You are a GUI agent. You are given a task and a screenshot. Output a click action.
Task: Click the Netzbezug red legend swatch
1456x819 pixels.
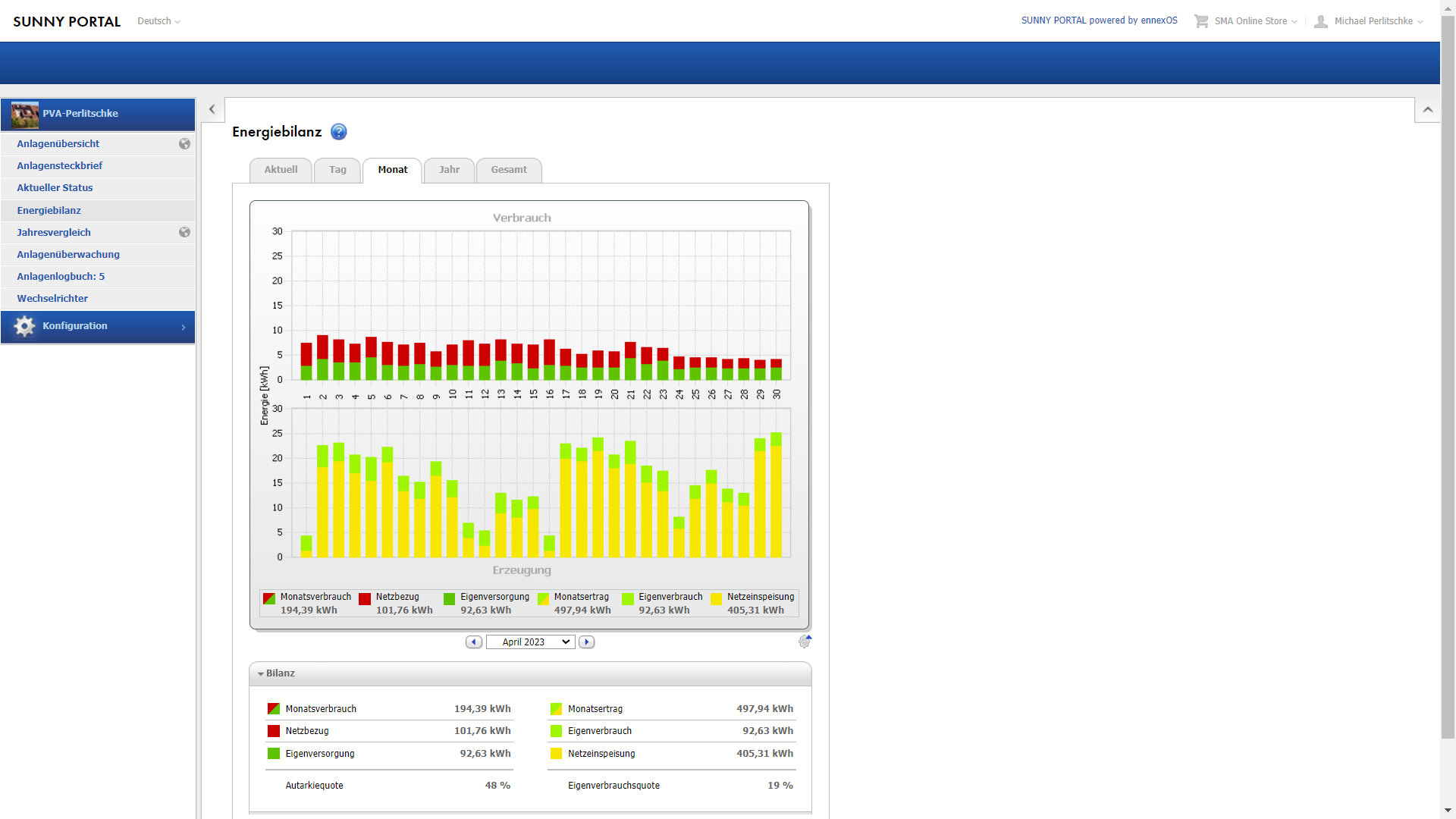coord(365,599)
